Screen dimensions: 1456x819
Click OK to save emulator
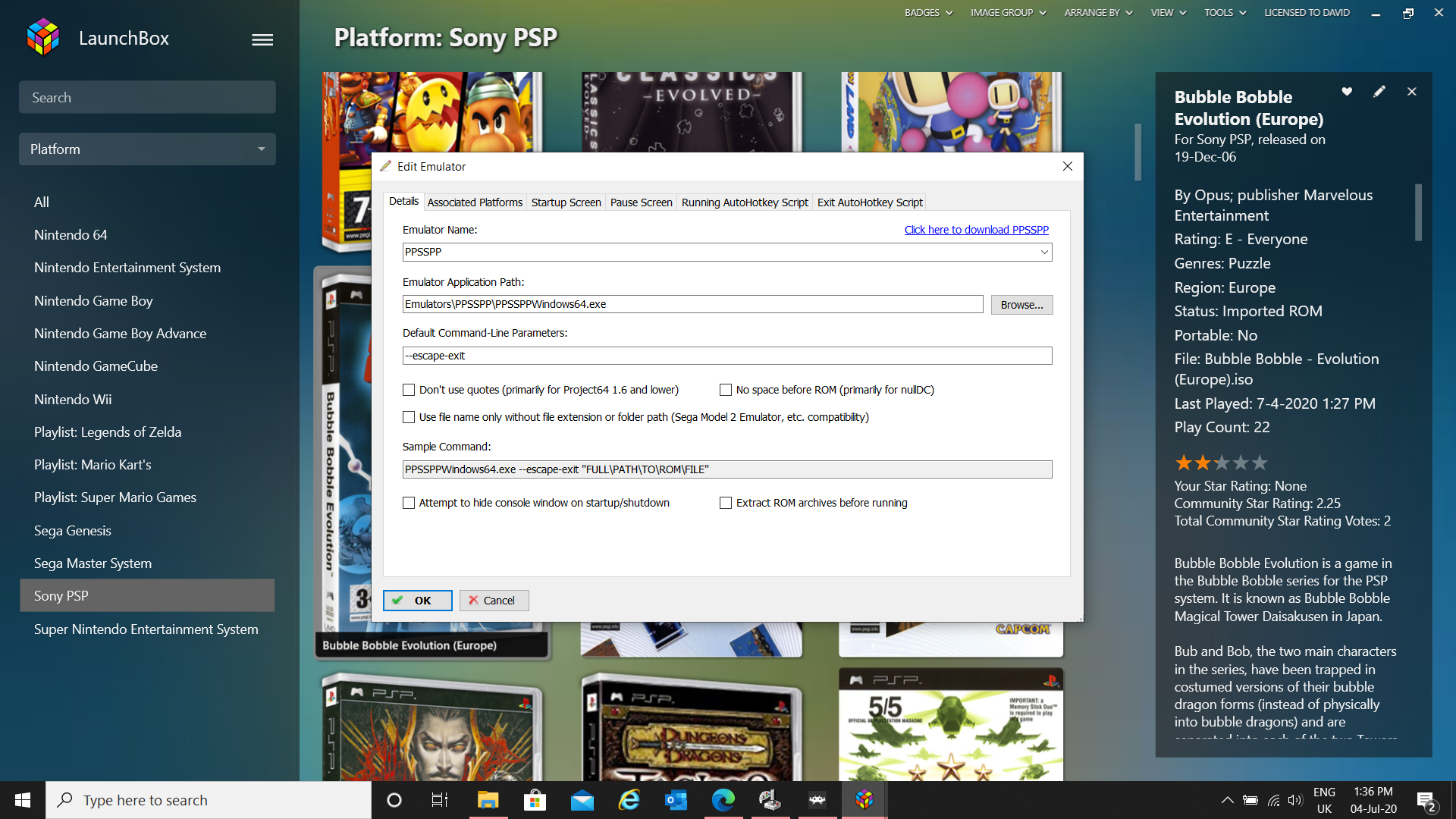(417, 601)
